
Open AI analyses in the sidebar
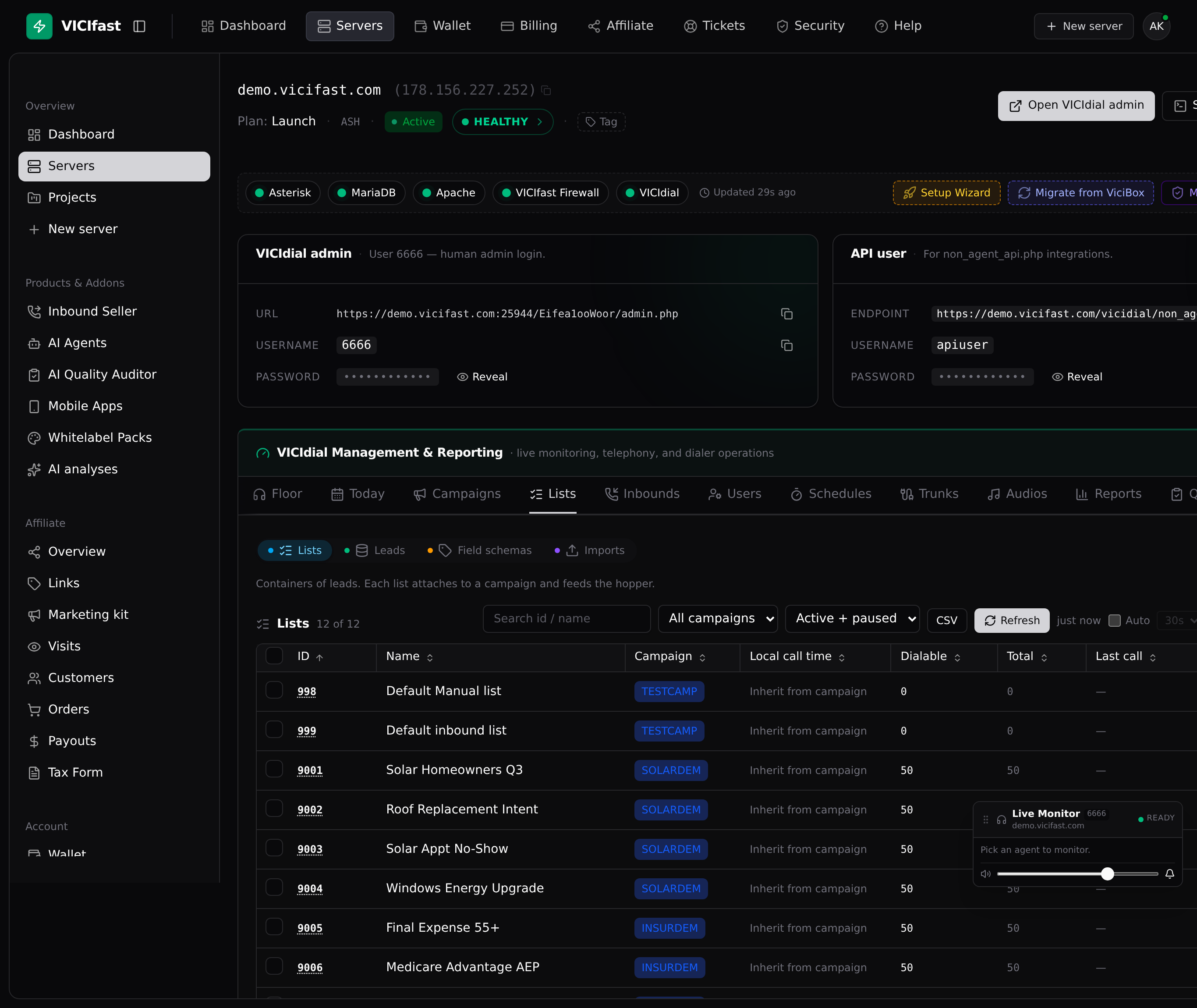click(114, 469)
